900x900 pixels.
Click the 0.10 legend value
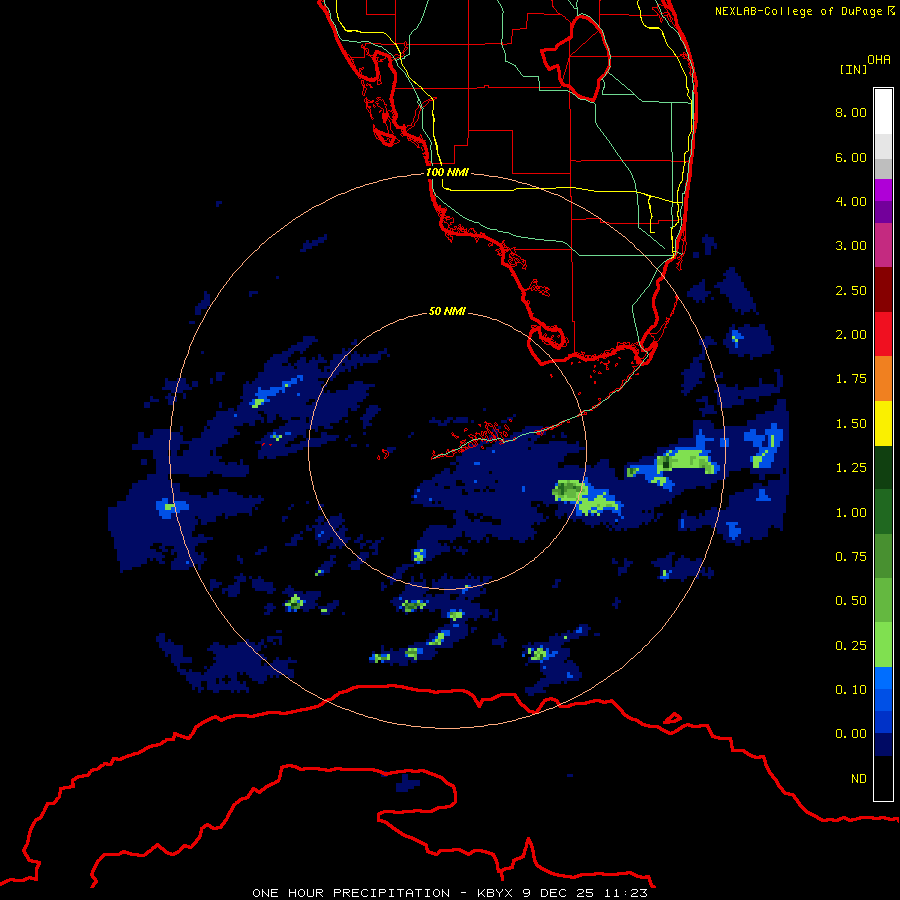[851, 690]
